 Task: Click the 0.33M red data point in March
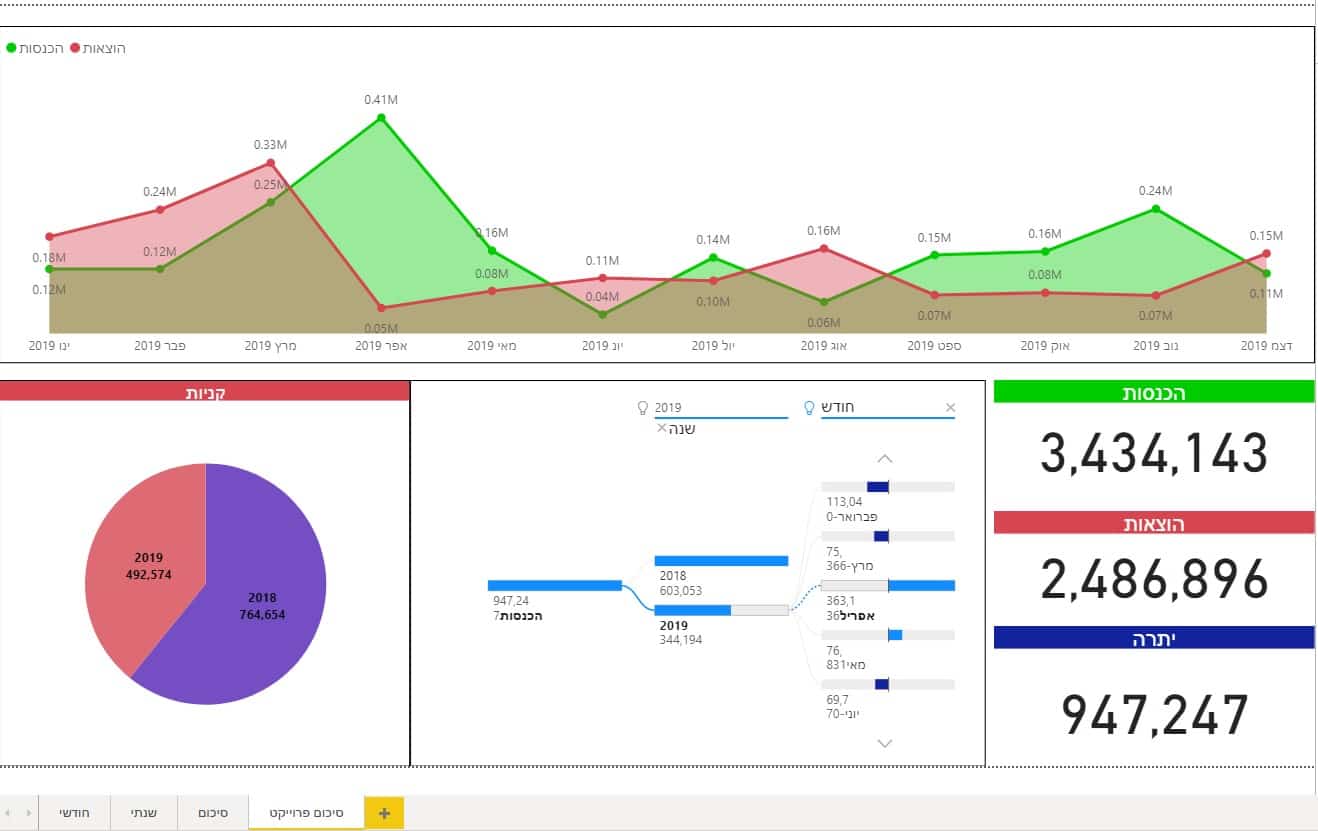[270, 163]
